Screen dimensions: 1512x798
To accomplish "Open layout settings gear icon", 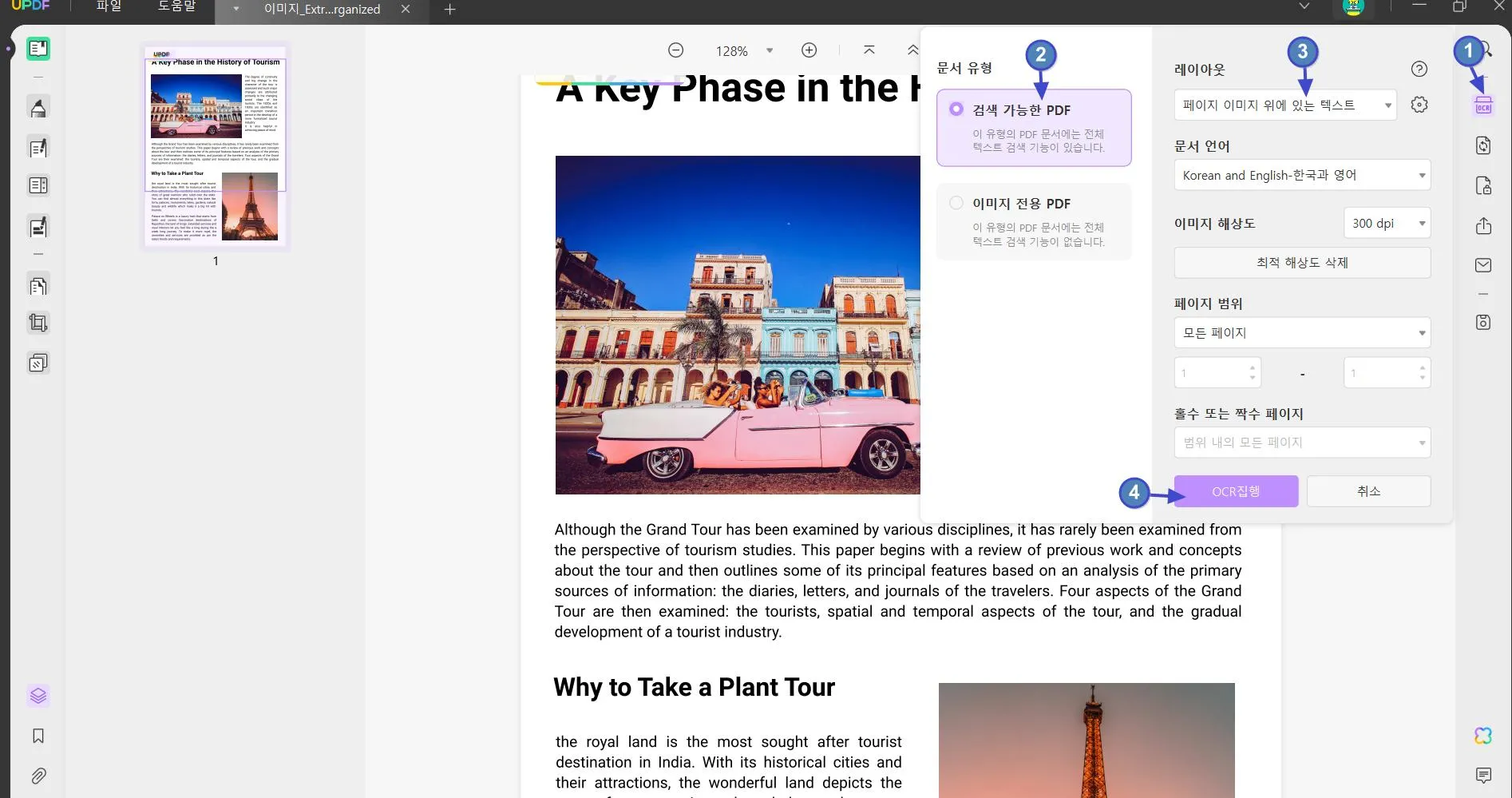I will [x=1419, y=105].
